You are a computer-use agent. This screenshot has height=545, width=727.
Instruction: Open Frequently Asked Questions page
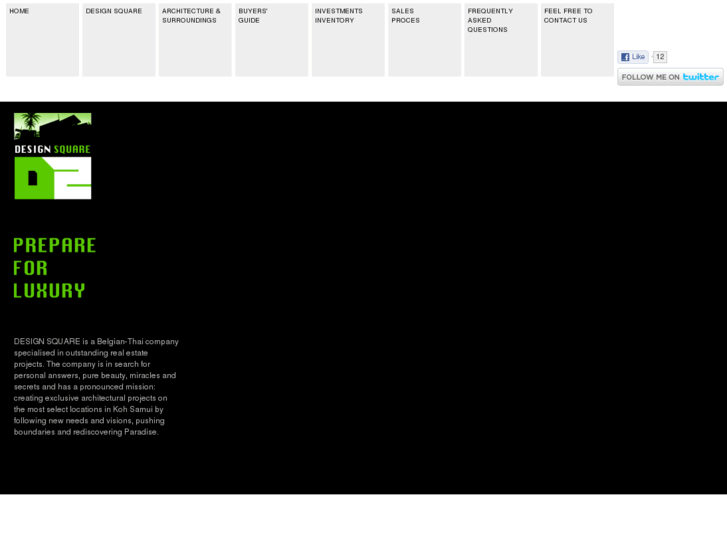pos(501,40)
